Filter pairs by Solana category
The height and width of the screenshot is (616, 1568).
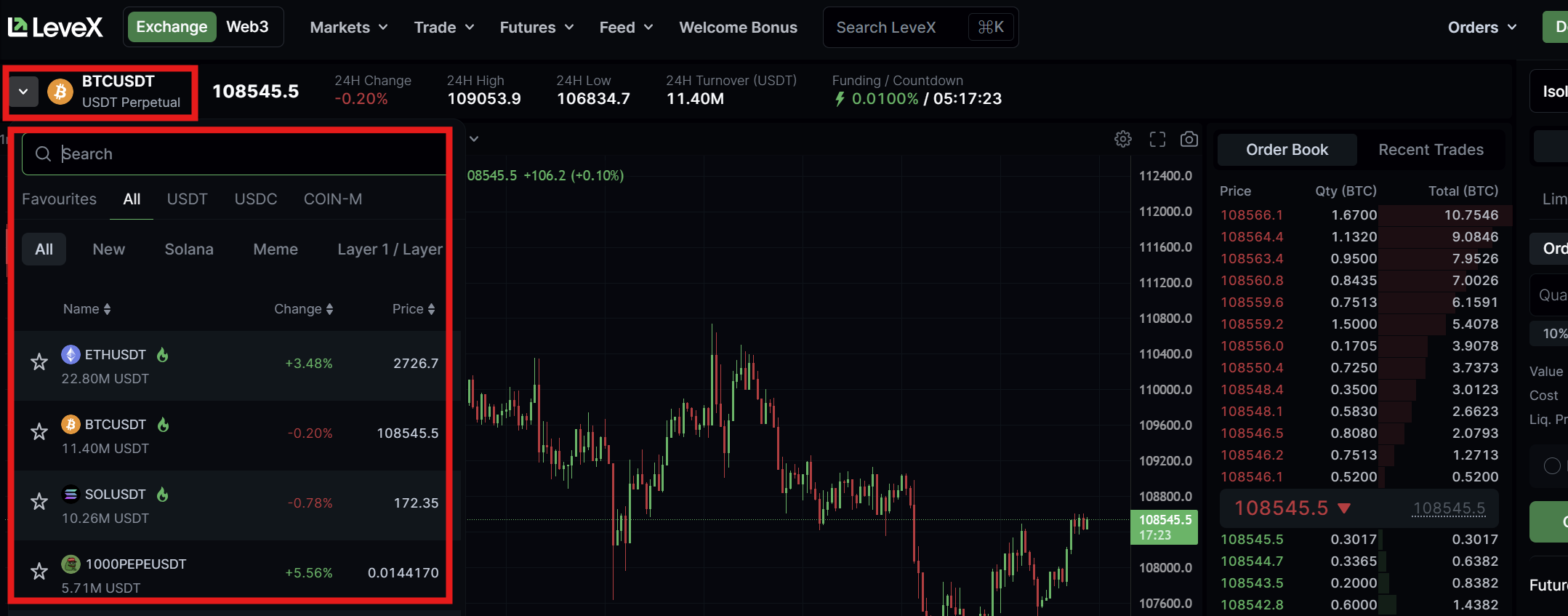189,249
